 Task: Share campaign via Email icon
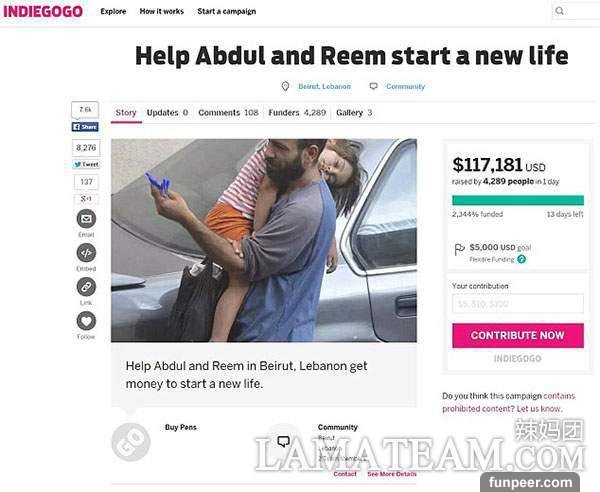pos(86,219)
